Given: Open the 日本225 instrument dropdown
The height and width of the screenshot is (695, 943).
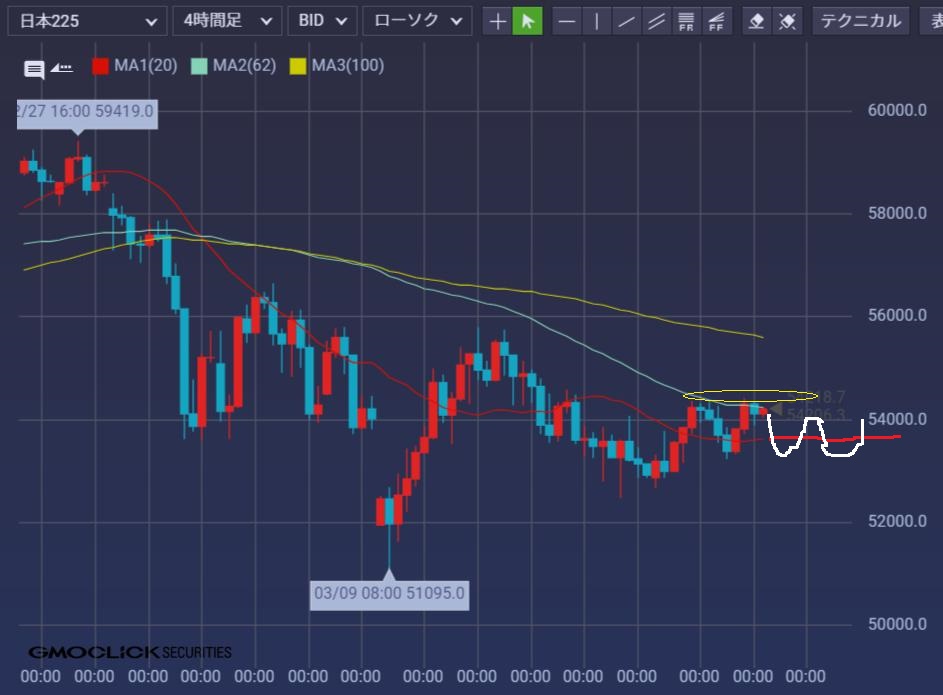Looking at the screenshot, I should (x=87, y=20).
